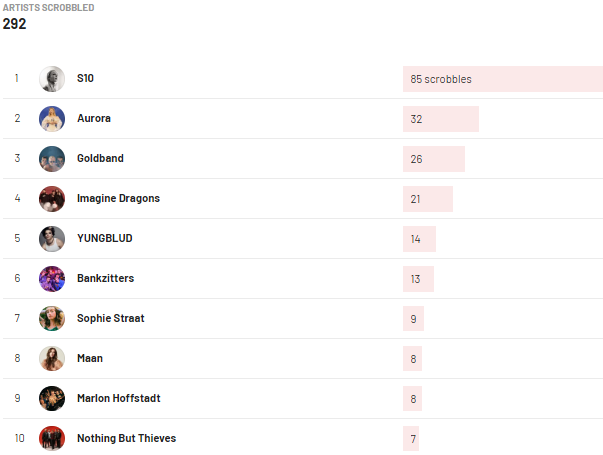Select Maan's artist avatar
603x455 pixels.
(x=52, y=359)
